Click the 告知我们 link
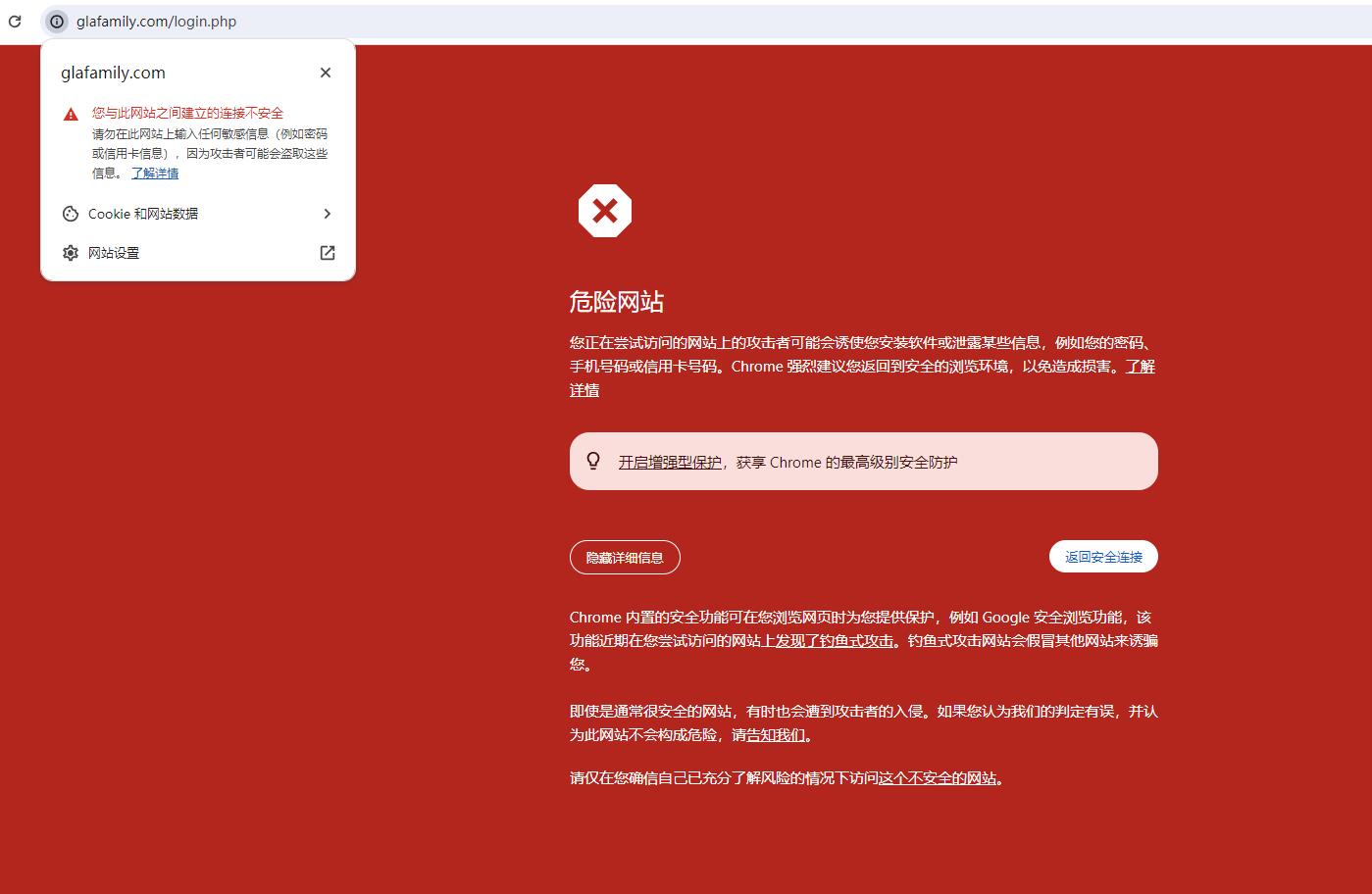 point(776,735)
